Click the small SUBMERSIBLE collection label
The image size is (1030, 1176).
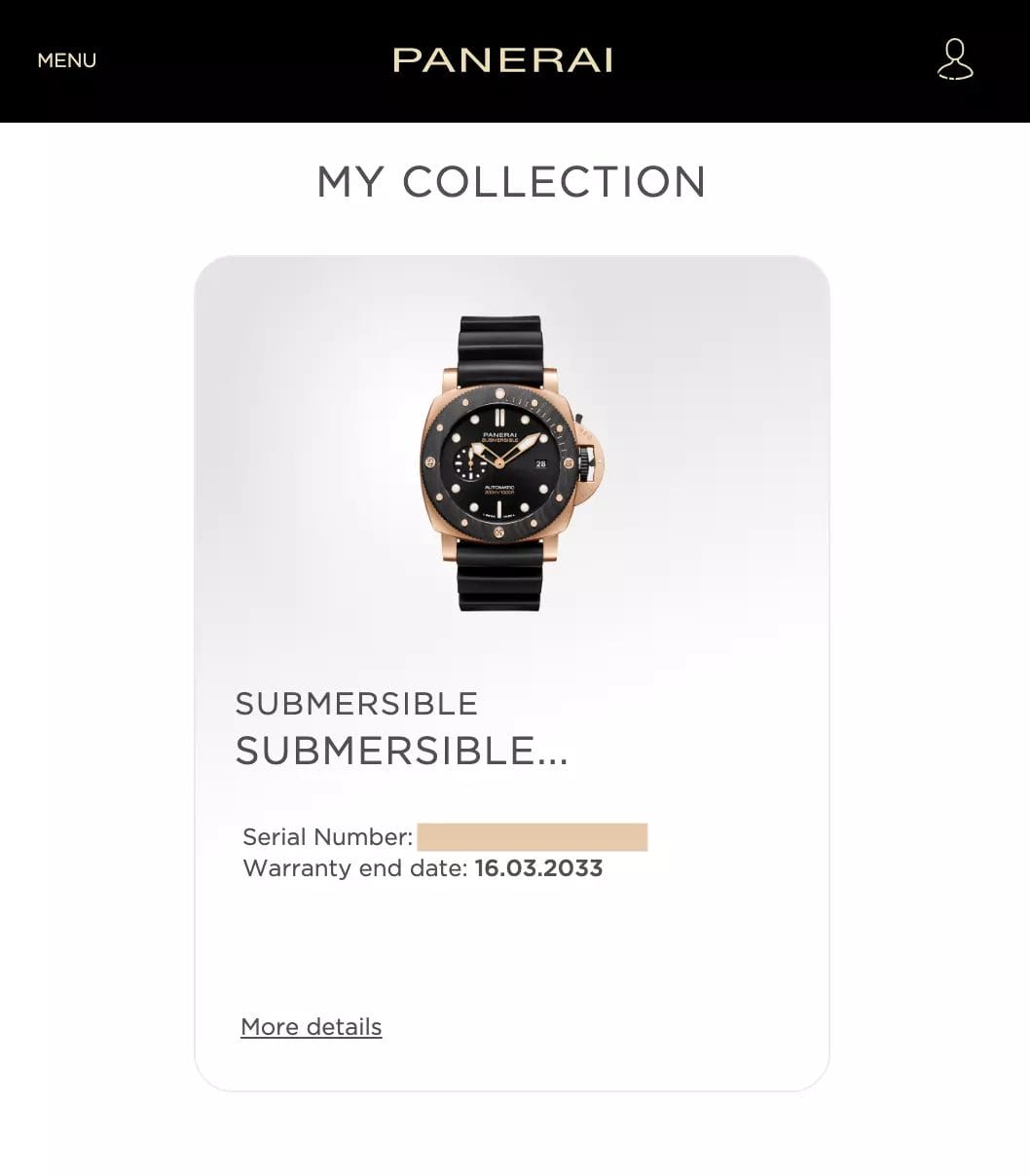[x=356, y=704]
